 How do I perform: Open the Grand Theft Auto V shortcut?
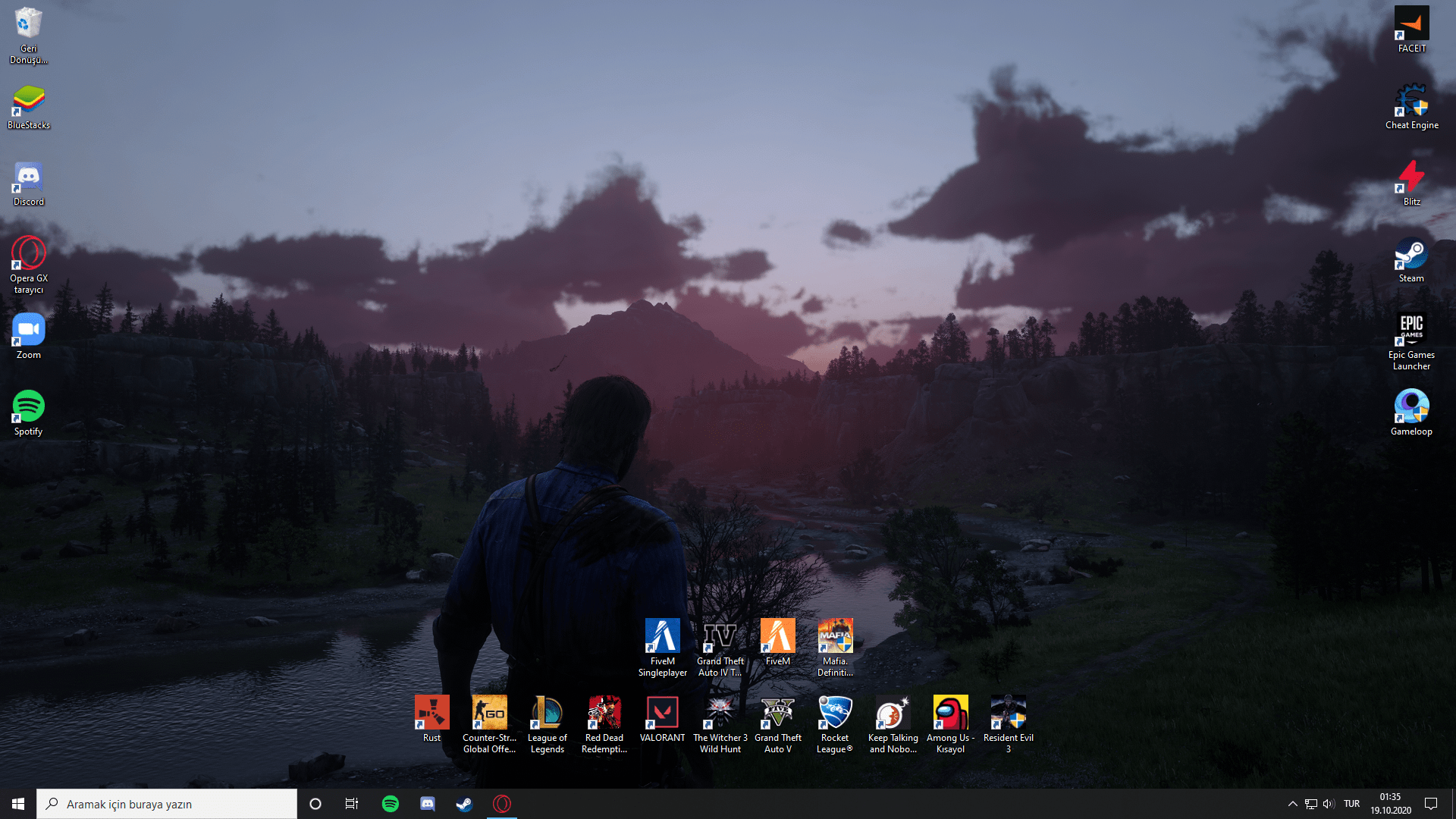click(777, 714)
